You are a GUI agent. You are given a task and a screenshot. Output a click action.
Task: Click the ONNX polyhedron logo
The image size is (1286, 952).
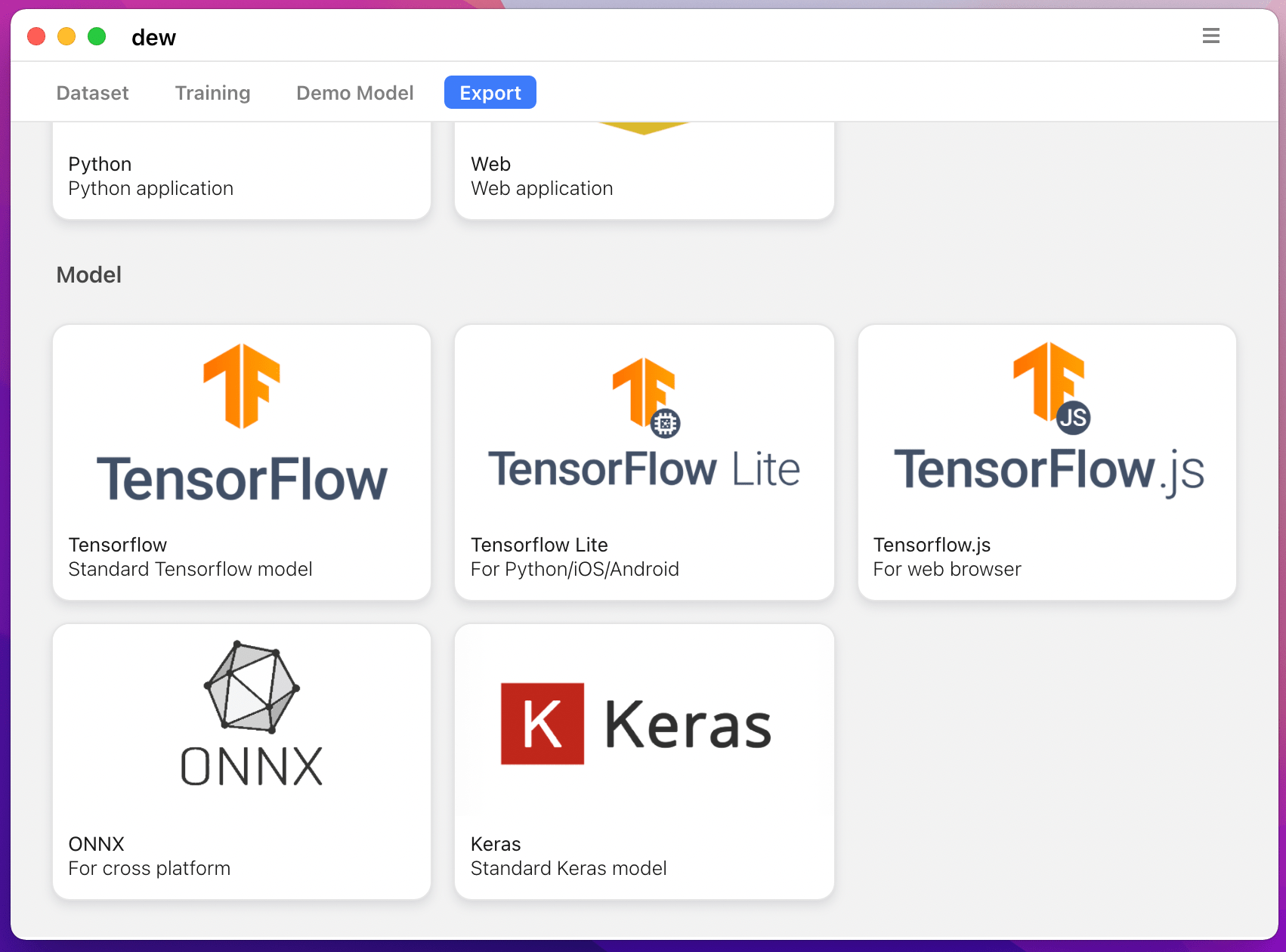point(252,687)
